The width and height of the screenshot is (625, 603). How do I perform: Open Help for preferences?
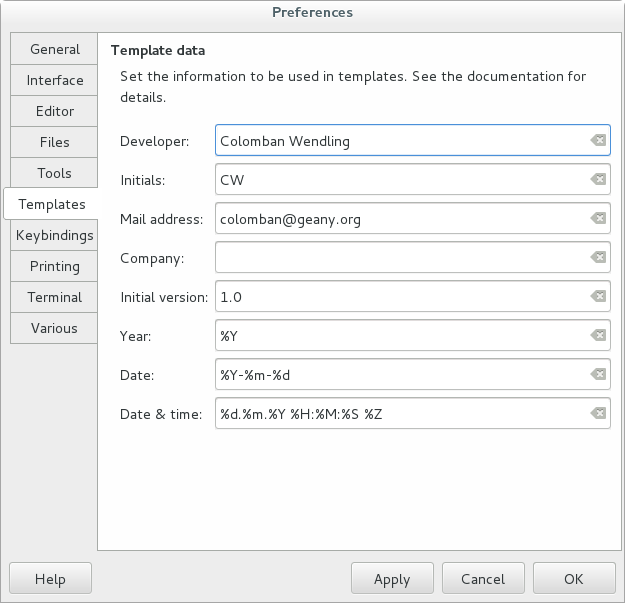(x=50, y=579)
